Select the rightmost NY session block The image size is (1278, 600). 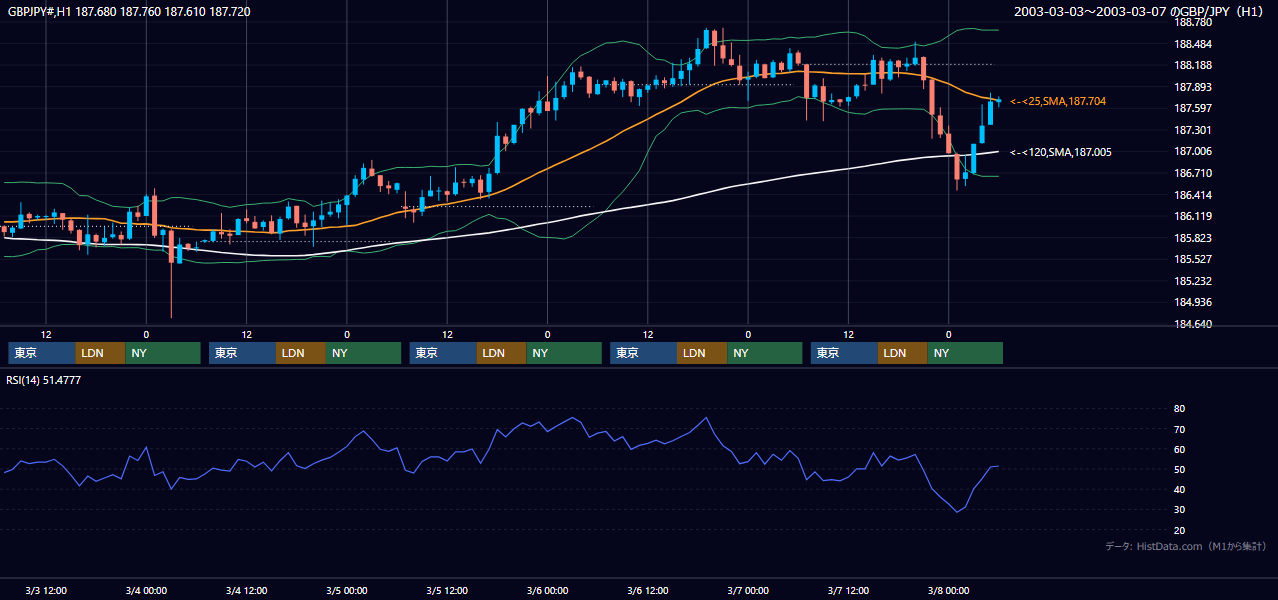(965, 353)
